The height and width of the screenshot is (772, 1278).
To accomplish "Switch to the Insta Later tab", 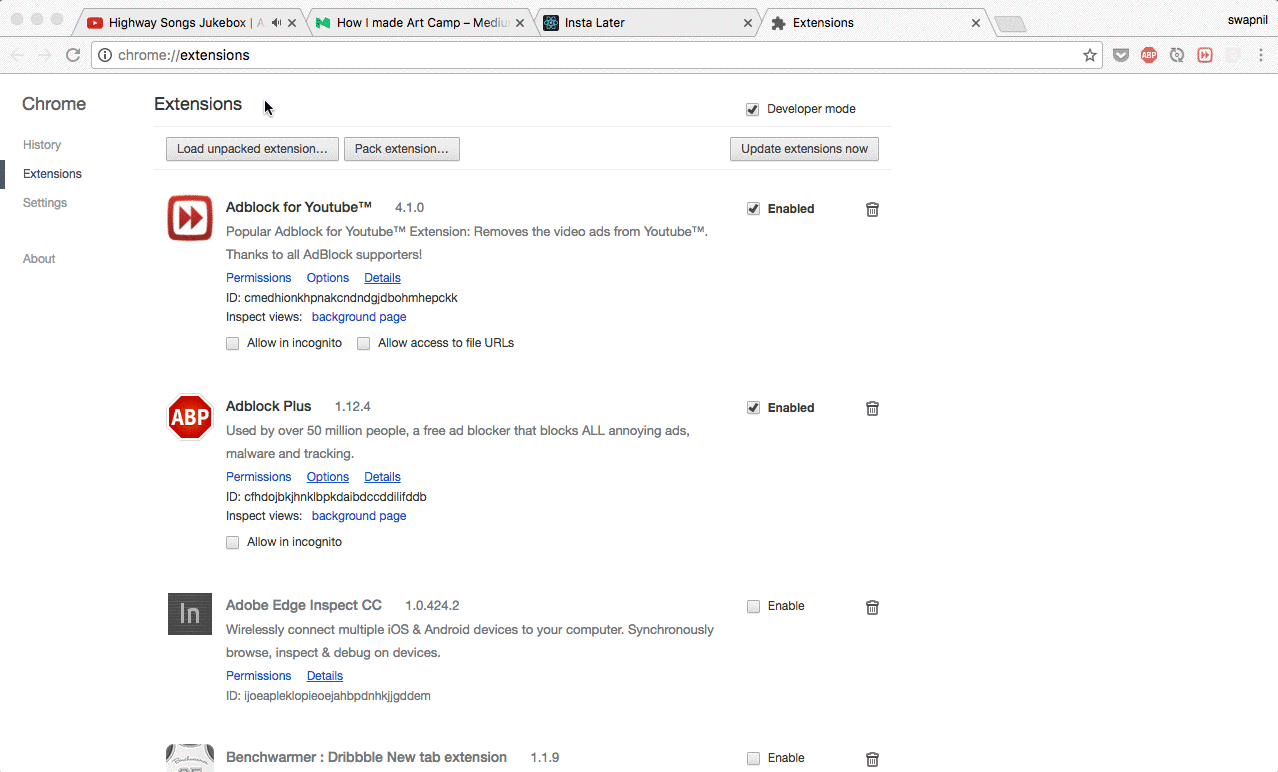I will [650, 22].
